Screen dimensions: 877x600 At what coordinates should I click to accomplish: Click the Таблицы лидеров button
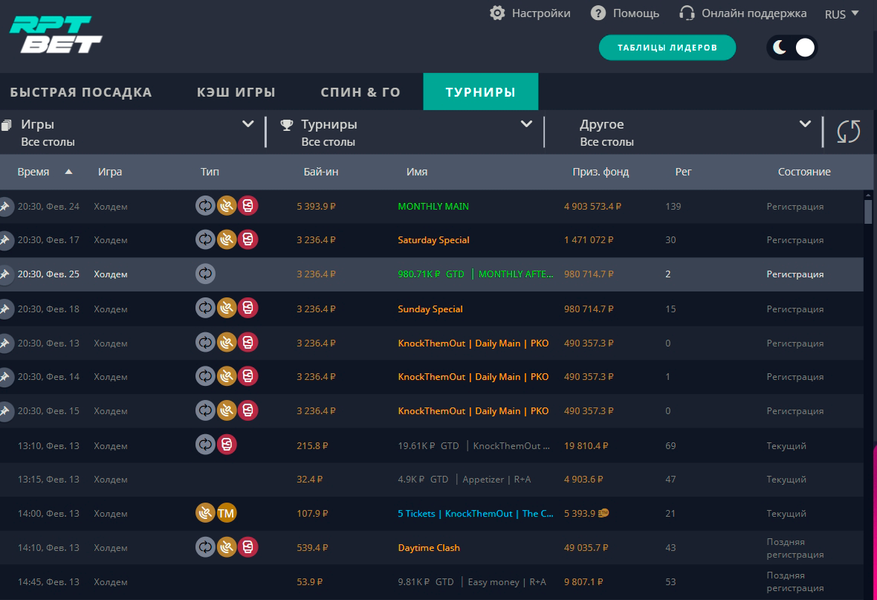click(x=667, y=48)
